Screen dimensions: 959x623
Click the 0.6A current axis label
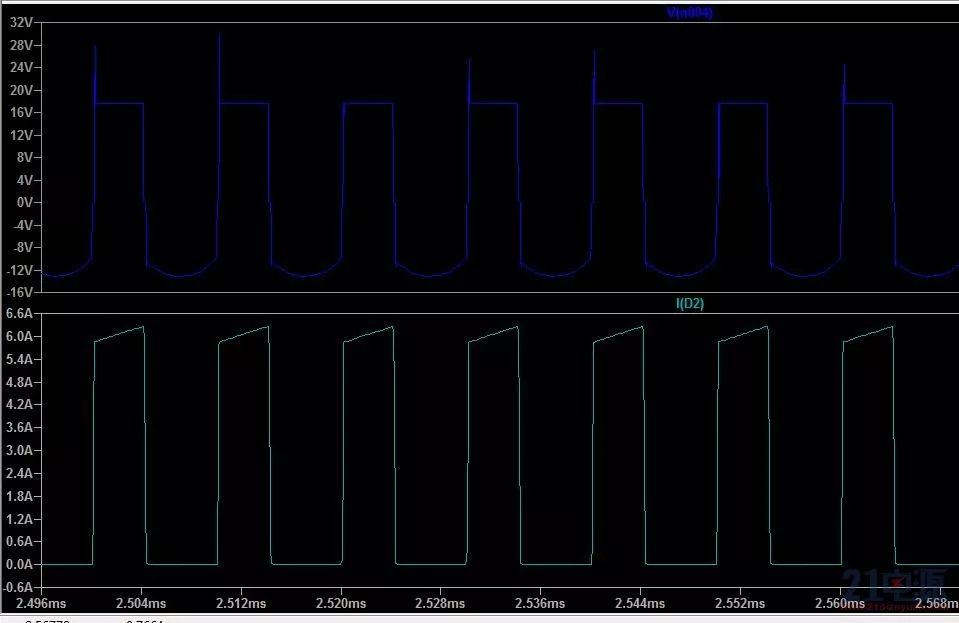(x=19, y=542)
